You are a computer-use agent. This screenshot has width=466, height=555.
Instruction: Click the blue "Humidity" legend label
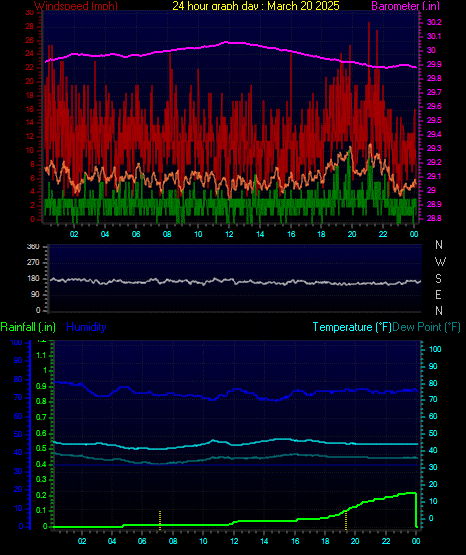click(x=86, y=327)
